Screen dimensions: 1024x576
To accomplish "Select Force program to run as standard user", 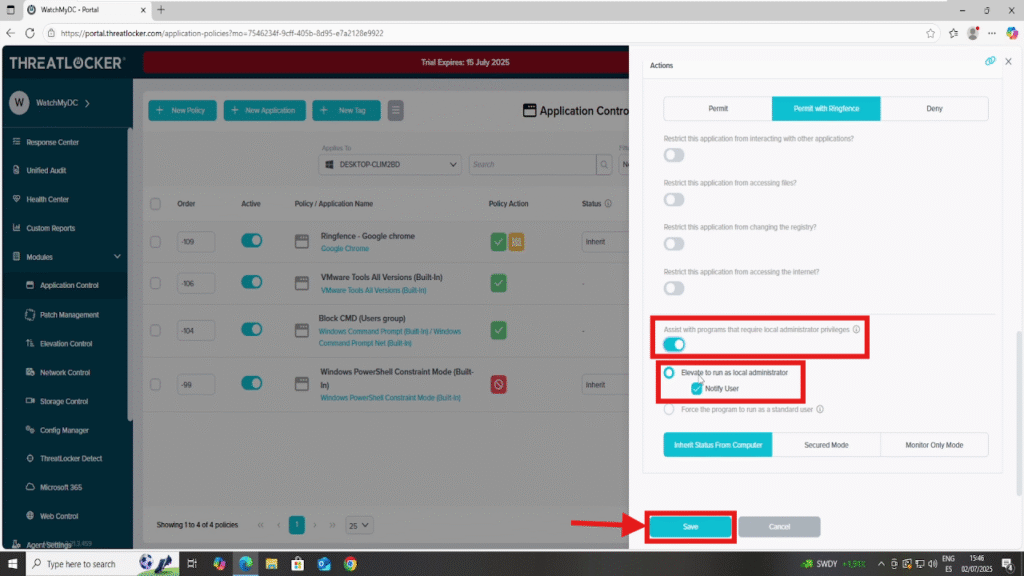I will coord(669,409).
